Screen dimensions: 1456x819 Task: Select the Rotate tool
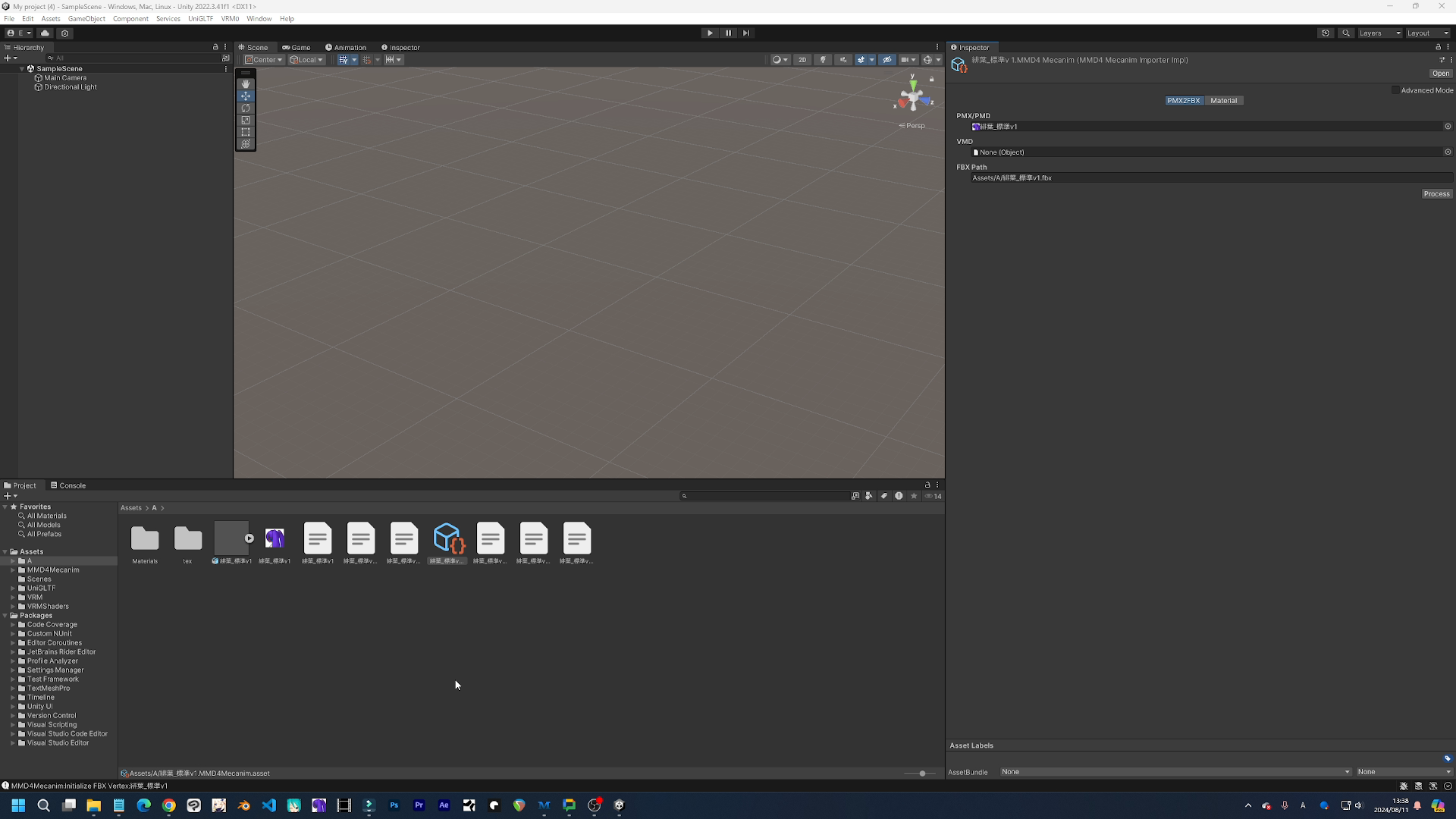coord(246,108)
